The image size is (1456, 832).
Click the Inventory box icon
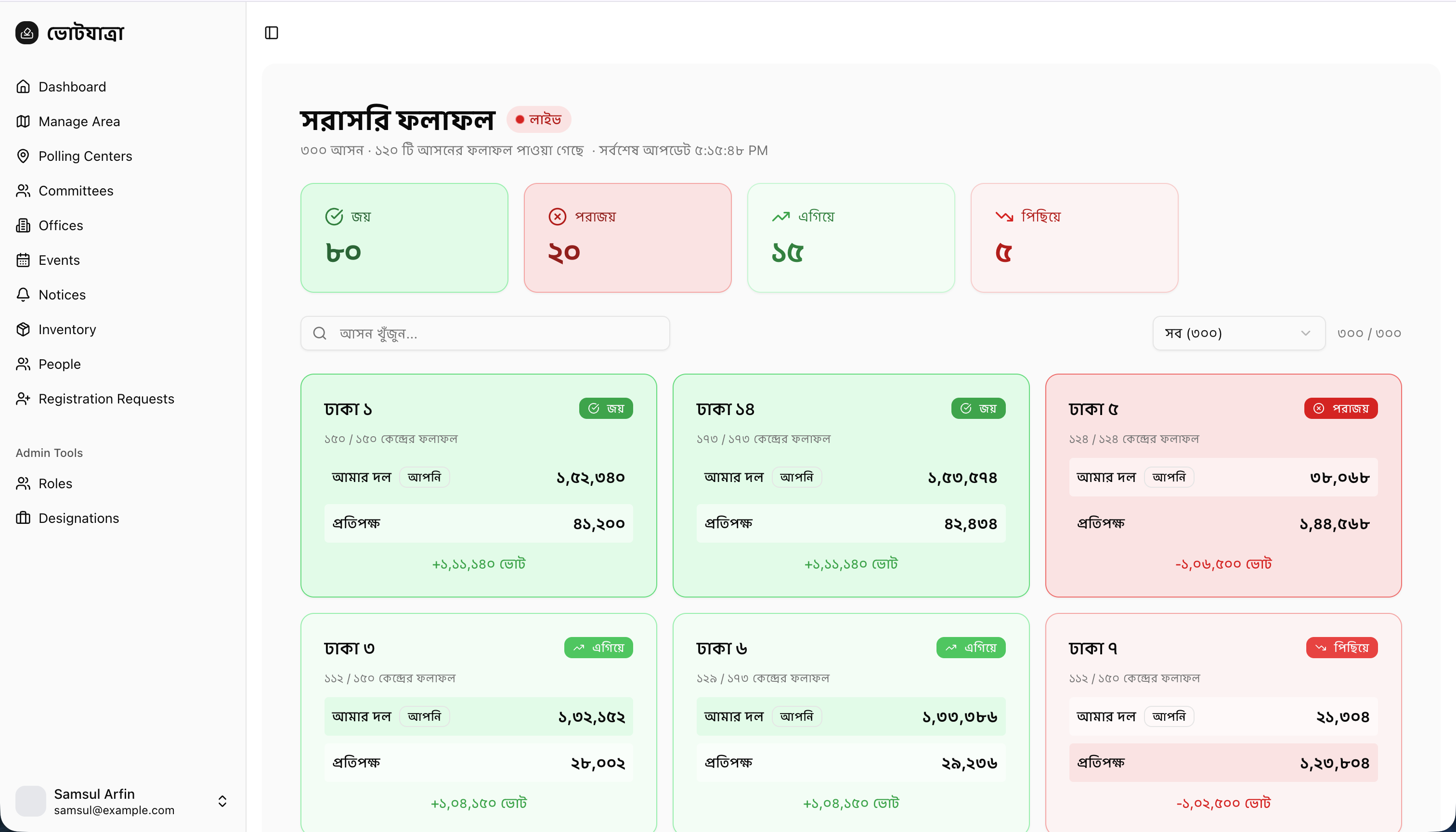(x=23, y=330)
